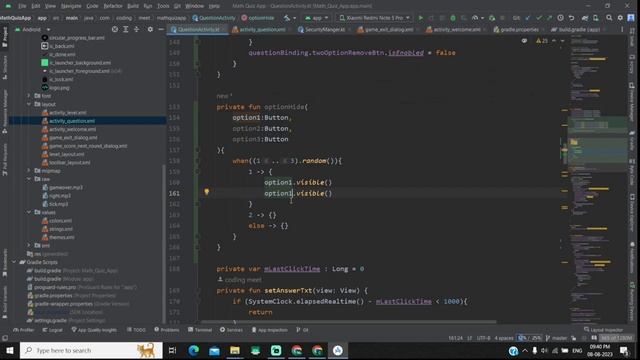Image resolution: width=640 pixels, height=360 pixels.
Task: Open Project panel options gear
Action: pyautogui.click(x=150, y=29)
